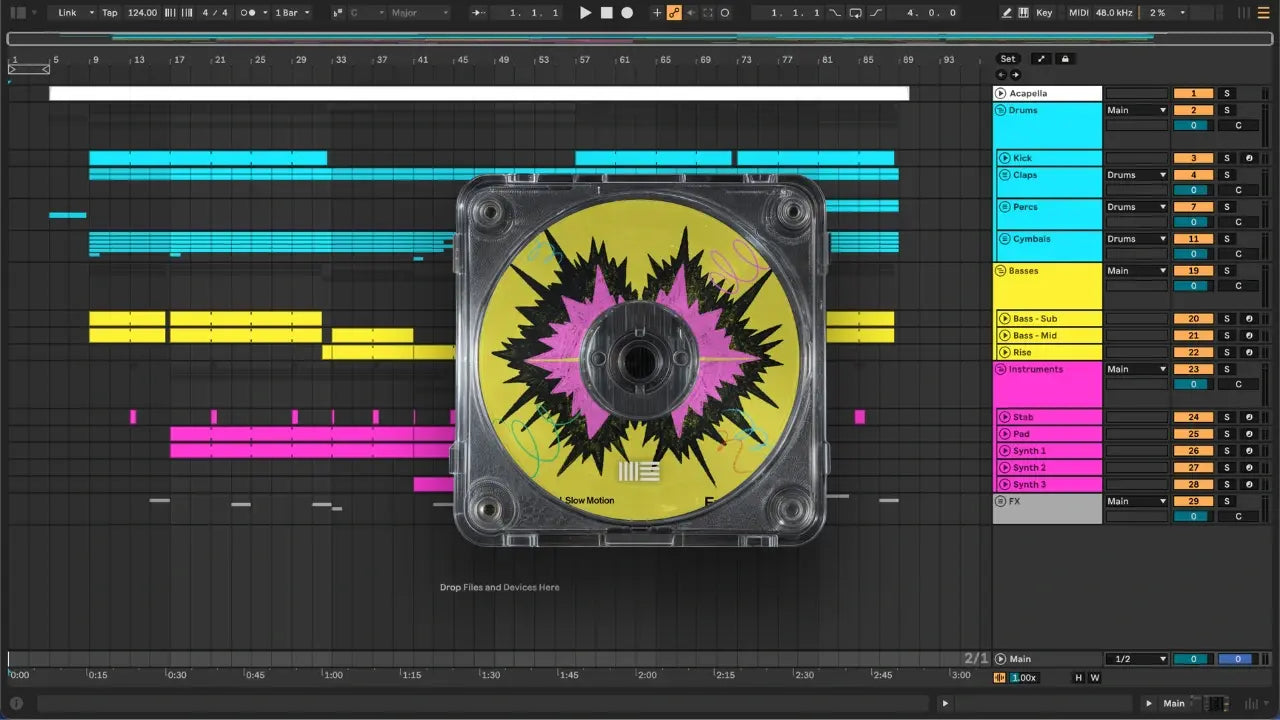Arm the Bass - Mid track for recording
Screen dimensions: 1280x720
tap(1248, 335)
